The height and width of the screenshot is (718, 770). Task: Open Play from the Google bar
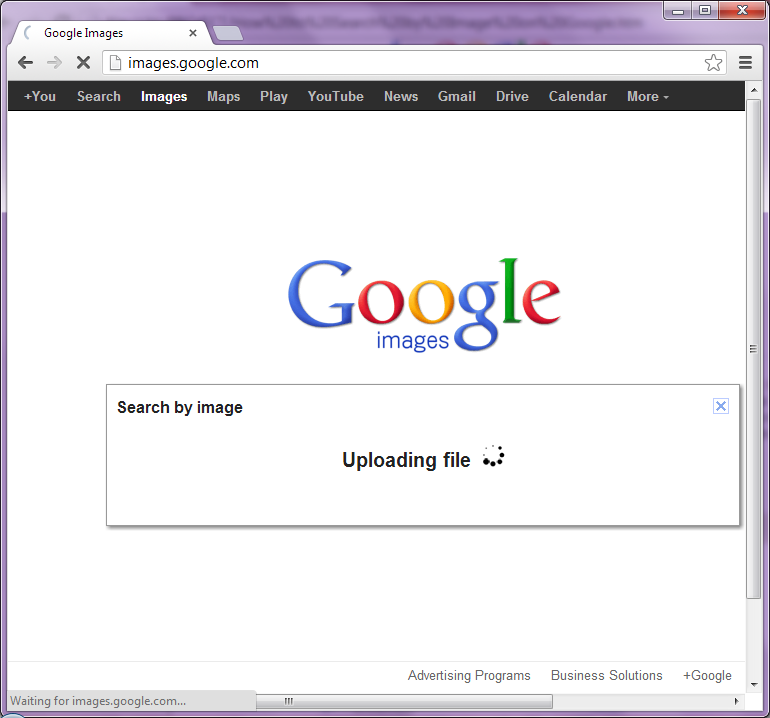pos(274,96)
